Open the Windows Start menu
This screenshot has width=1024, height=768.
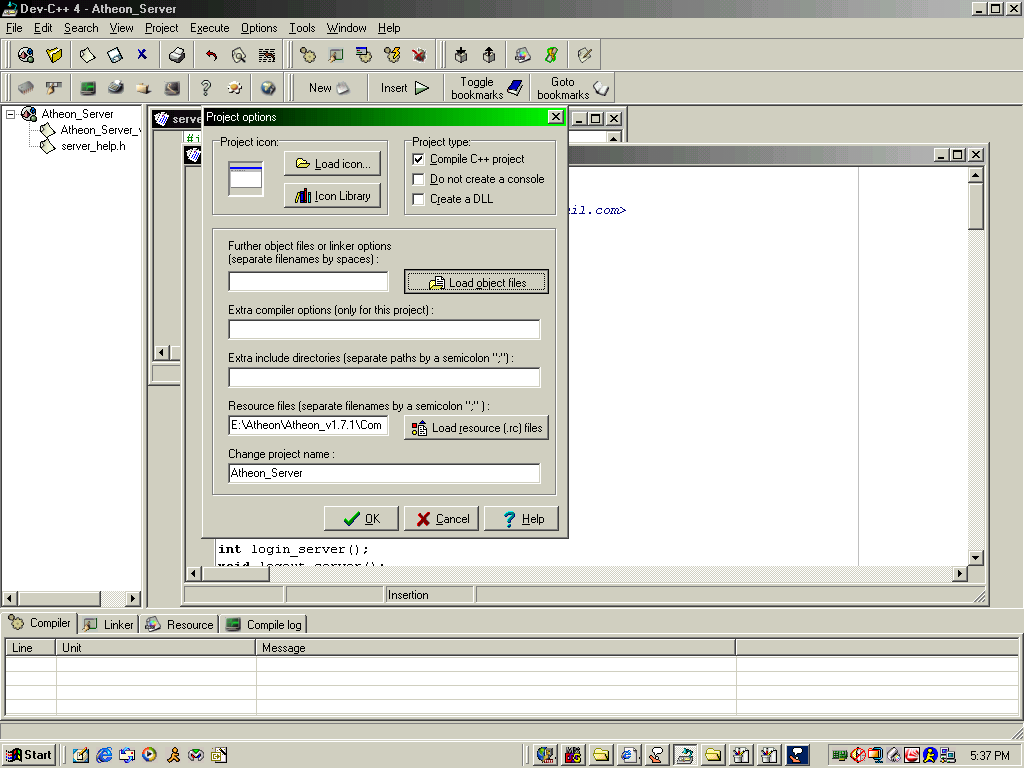(x=29, y=755)
